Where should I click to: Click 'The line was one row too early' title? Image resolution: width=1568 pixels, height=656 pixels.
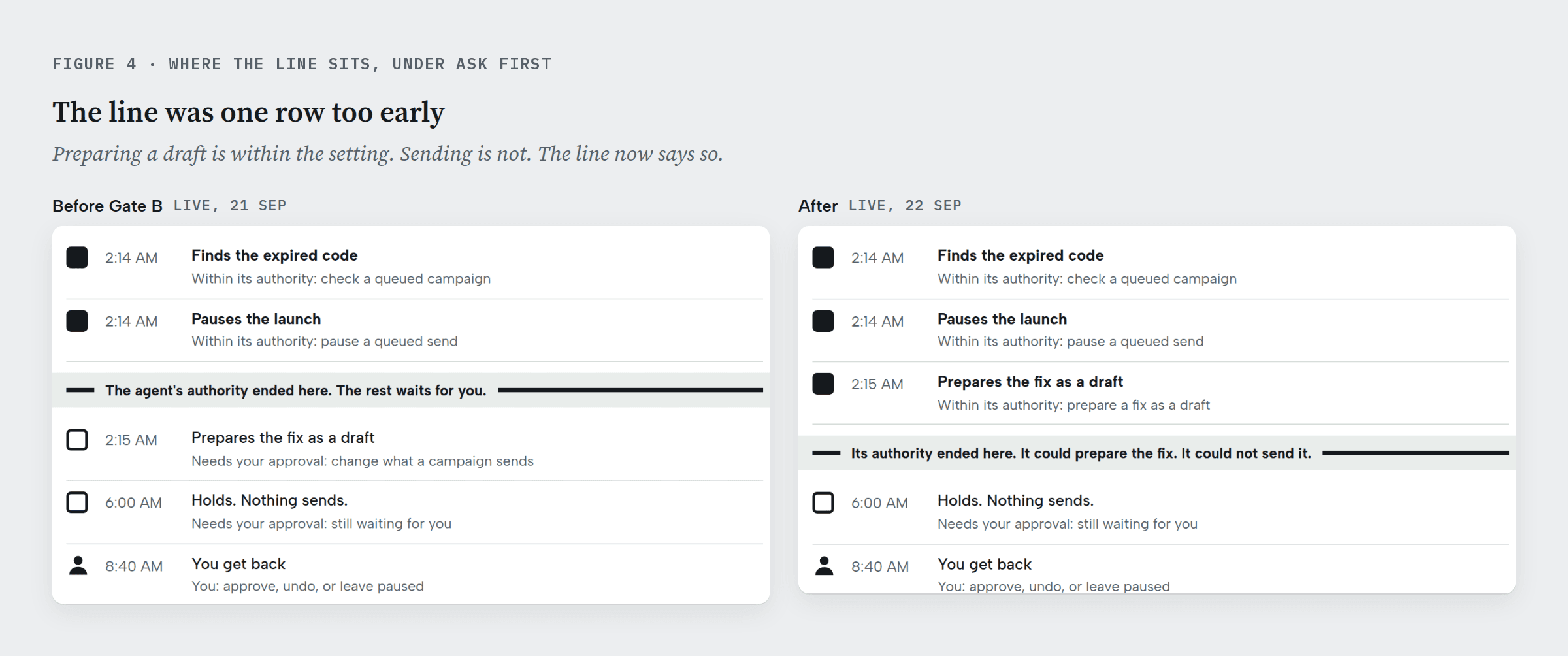click(248, 112)
